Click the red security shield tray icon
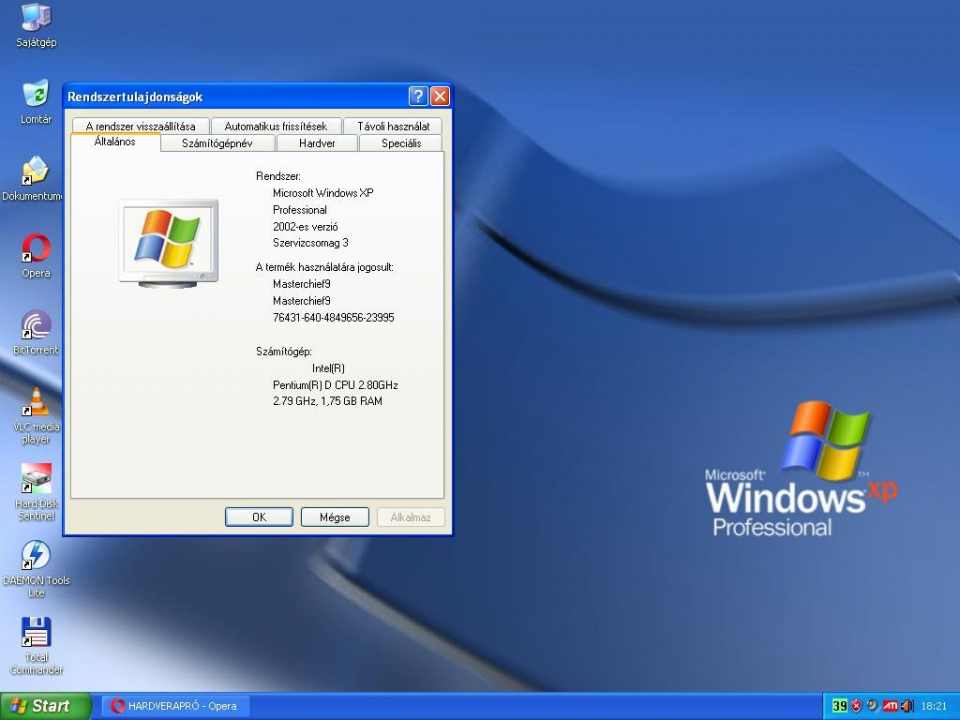 pyautogui.click(x=857, y=706)
